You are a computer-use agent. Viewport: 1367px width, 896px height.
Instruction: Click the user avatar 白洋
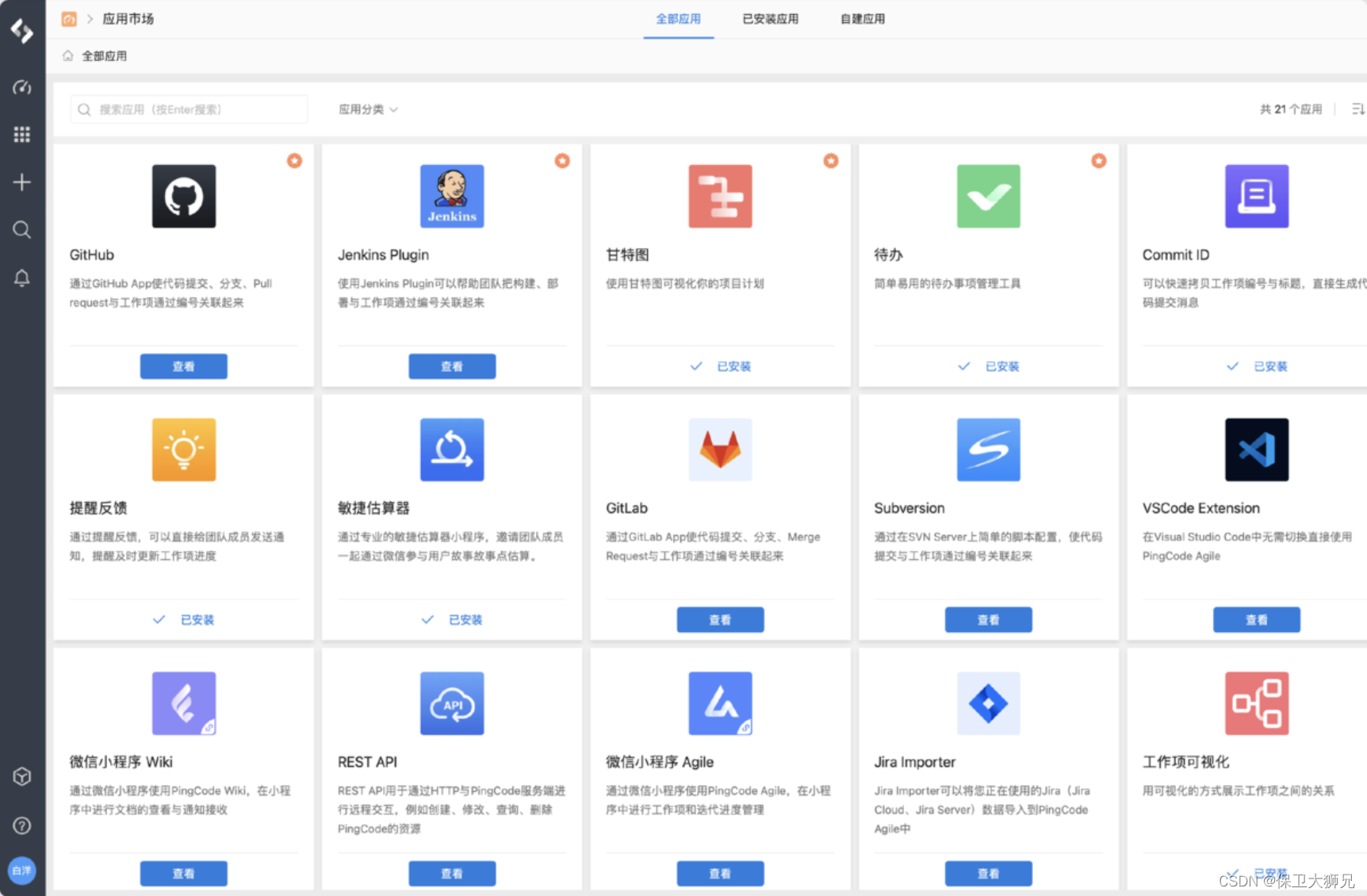coord(22,870)
